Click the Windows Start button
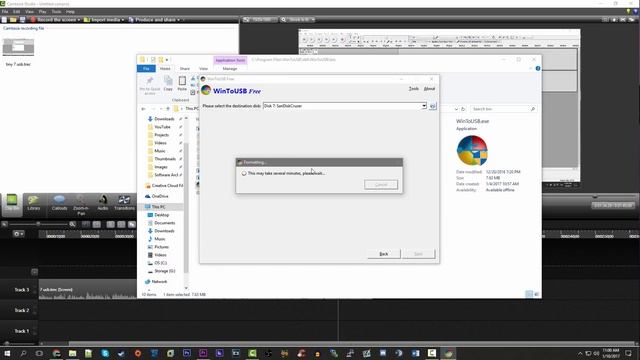This screenshot has width=640, height=360. (7, 353)
